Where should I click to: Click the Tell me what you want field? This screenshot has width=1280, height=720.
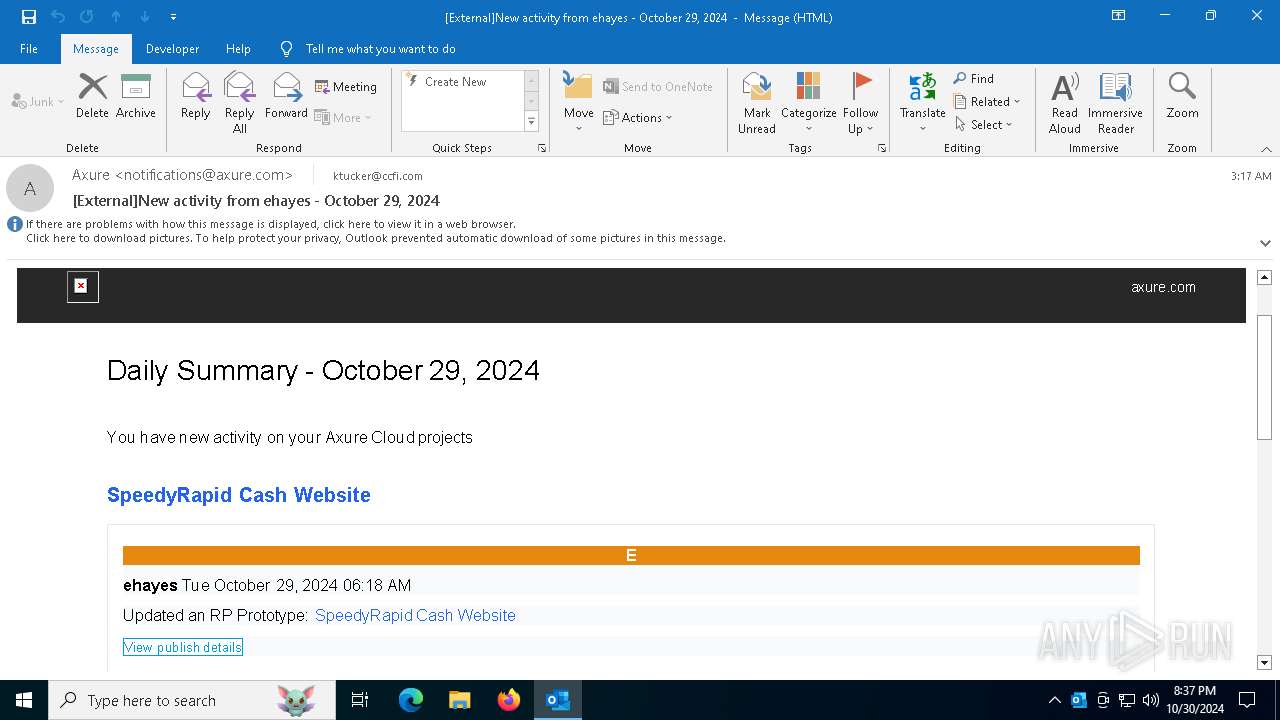point(380,49)
